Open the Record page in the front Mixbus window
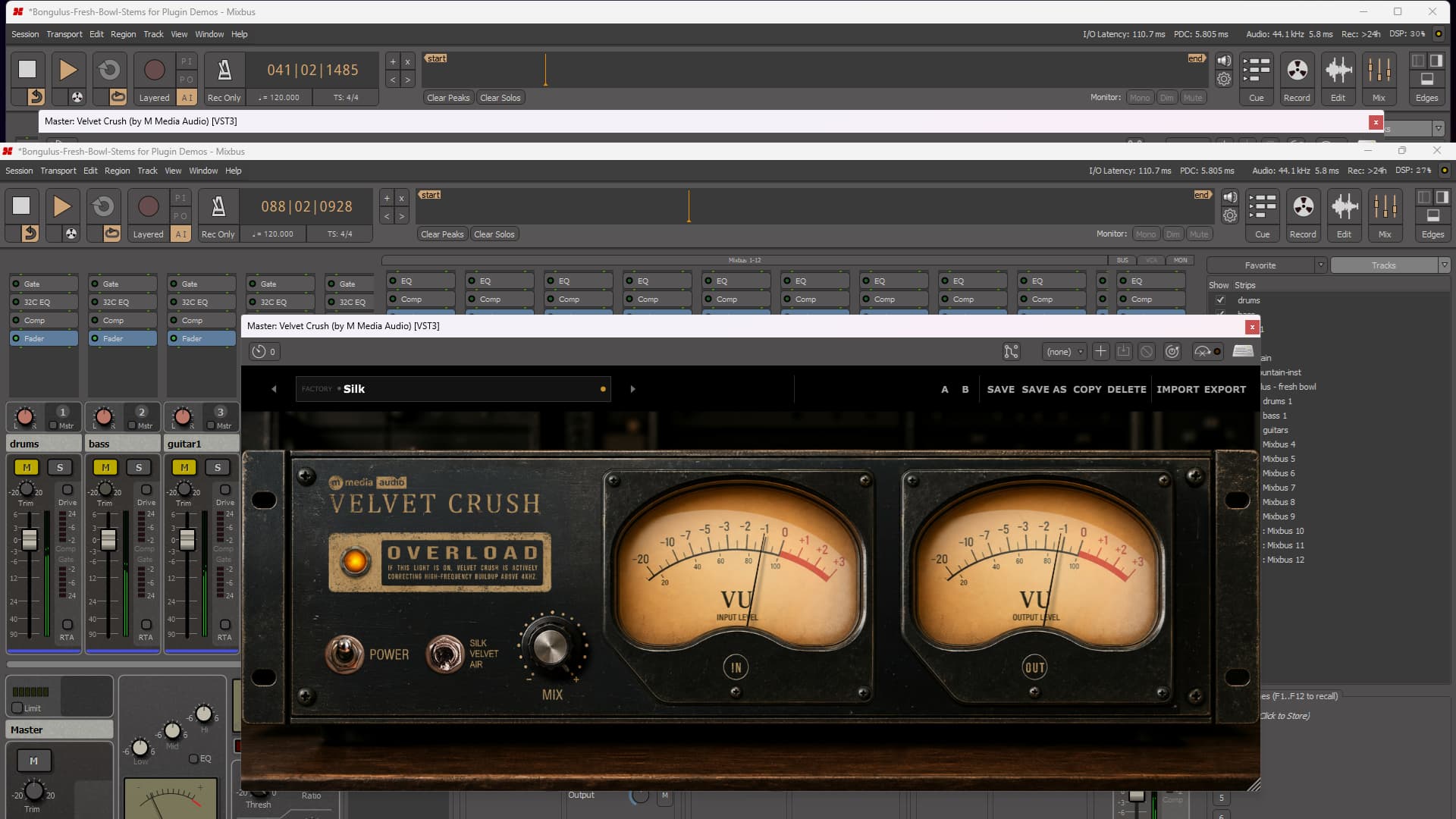1456x819 pixels. 1303,215
